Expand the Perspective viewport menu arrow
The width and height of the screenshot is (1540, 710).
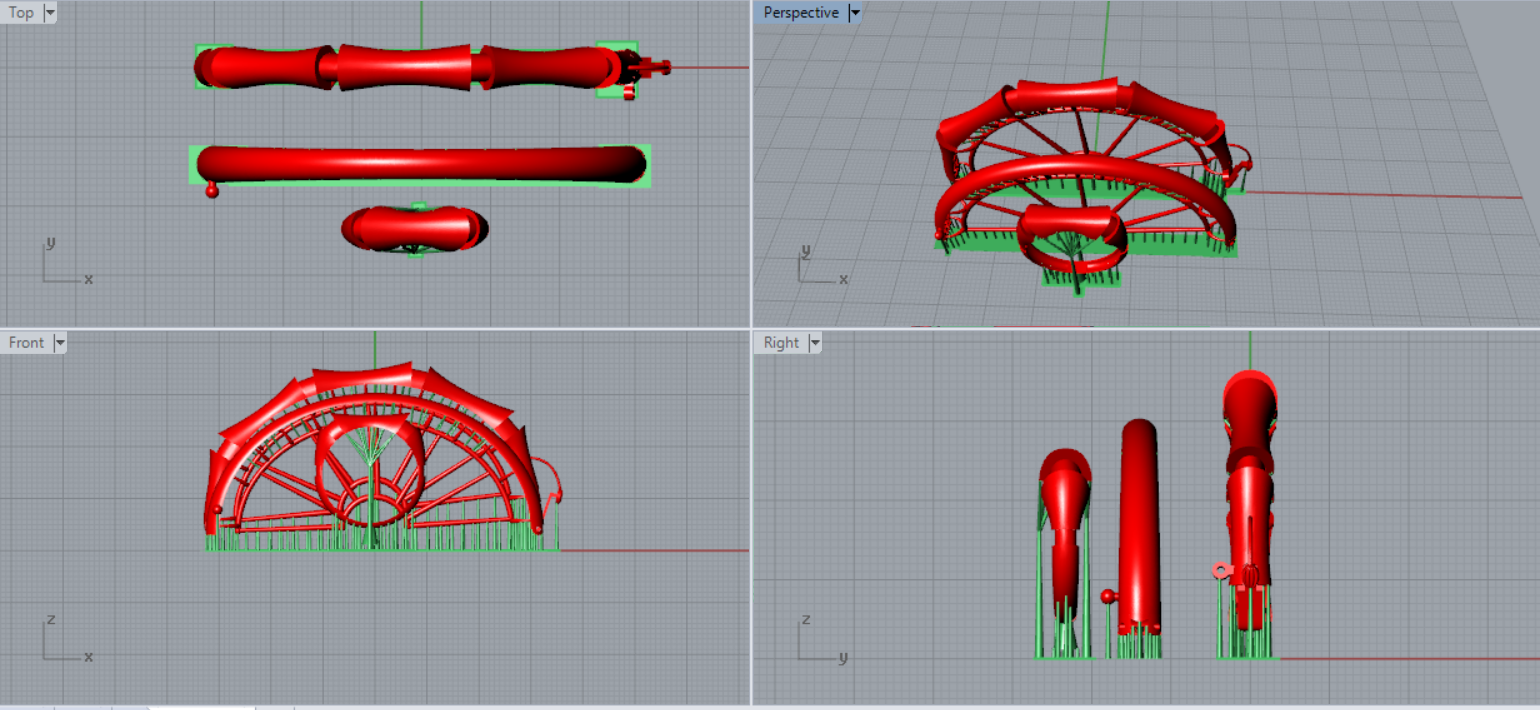click(x=854, y=13)
